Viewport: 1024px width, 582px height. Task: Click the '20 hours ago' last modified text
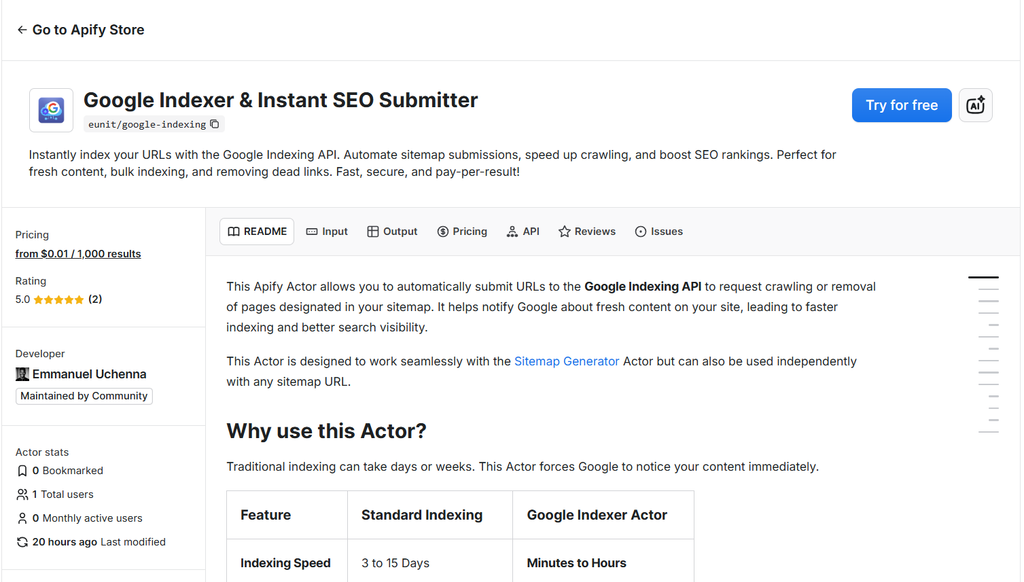(x=65, y=542)
